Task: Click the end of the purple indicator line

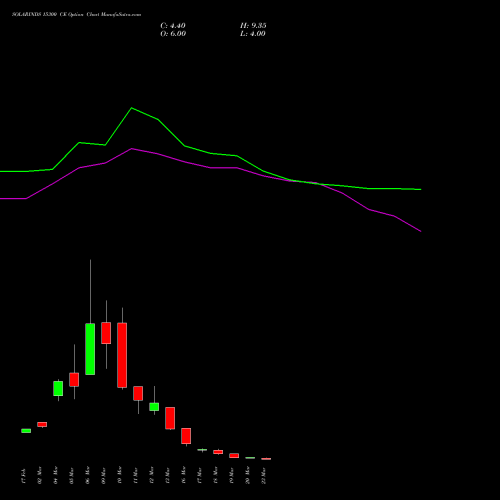Action: click(x=420, y=231)
